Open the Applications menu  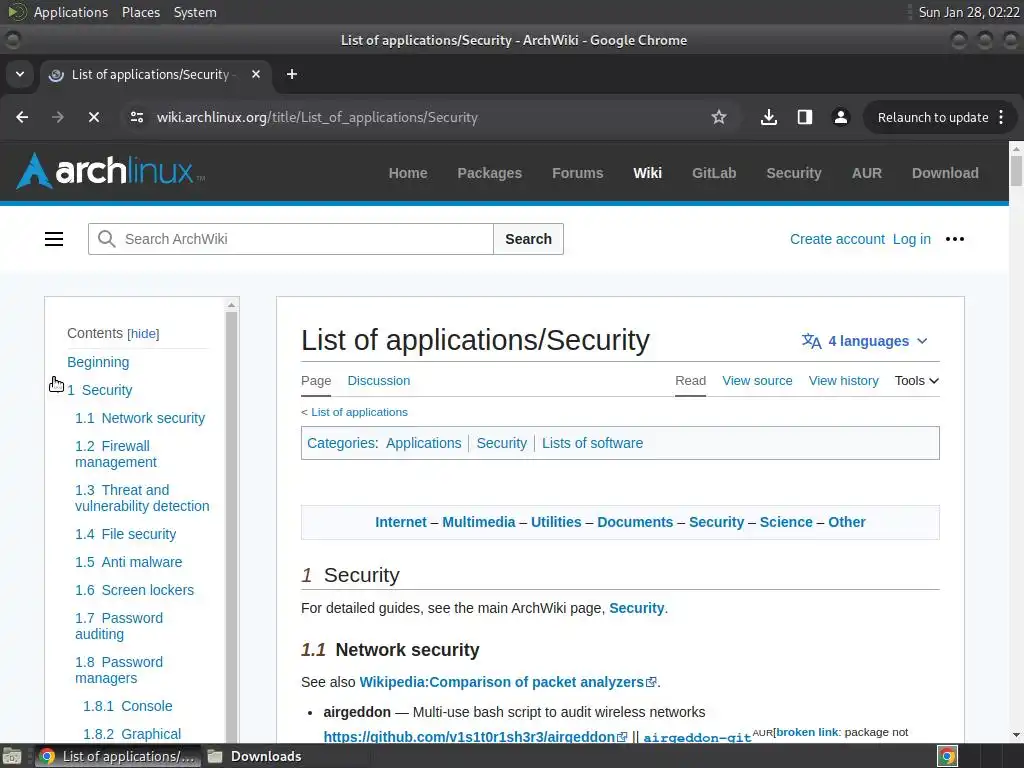tap(71, 12)
